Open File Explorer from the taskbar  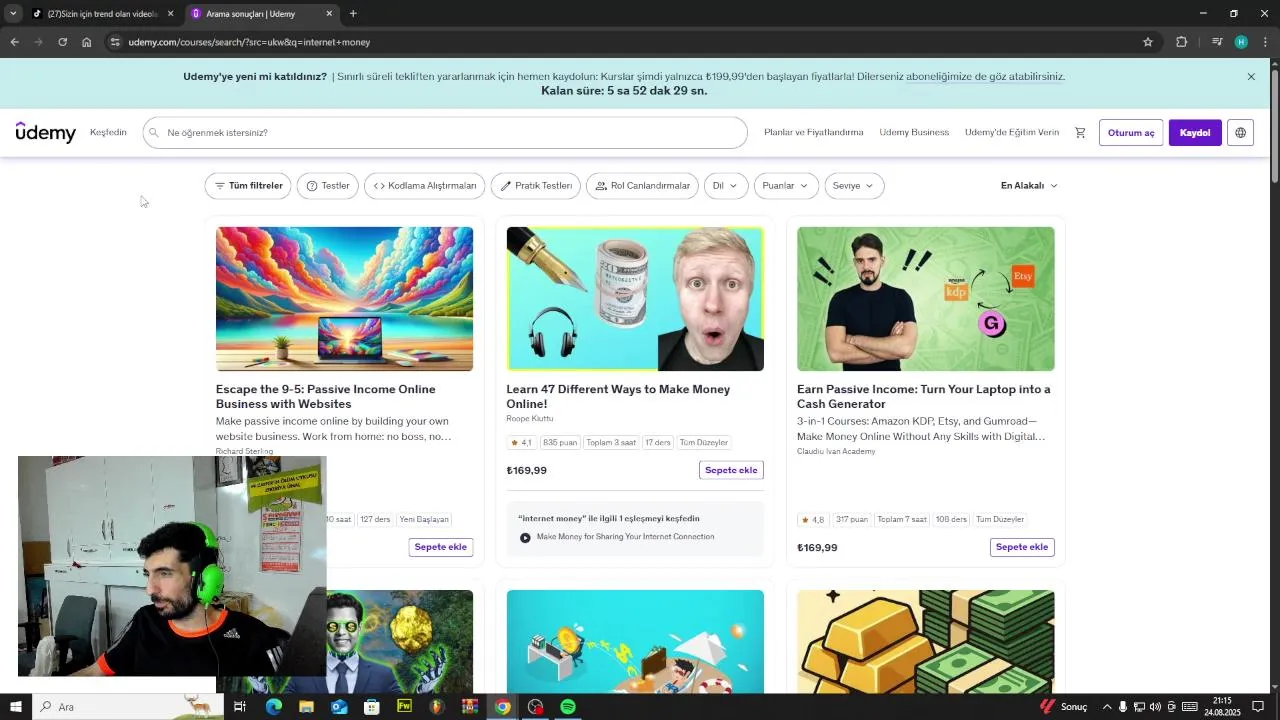[306, 707]
